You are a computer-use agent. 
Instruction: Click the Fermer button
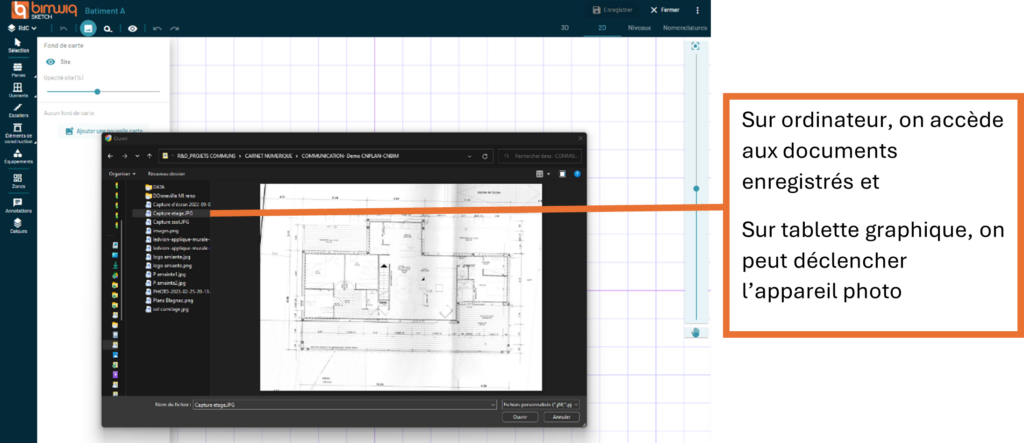coord(665,10)
